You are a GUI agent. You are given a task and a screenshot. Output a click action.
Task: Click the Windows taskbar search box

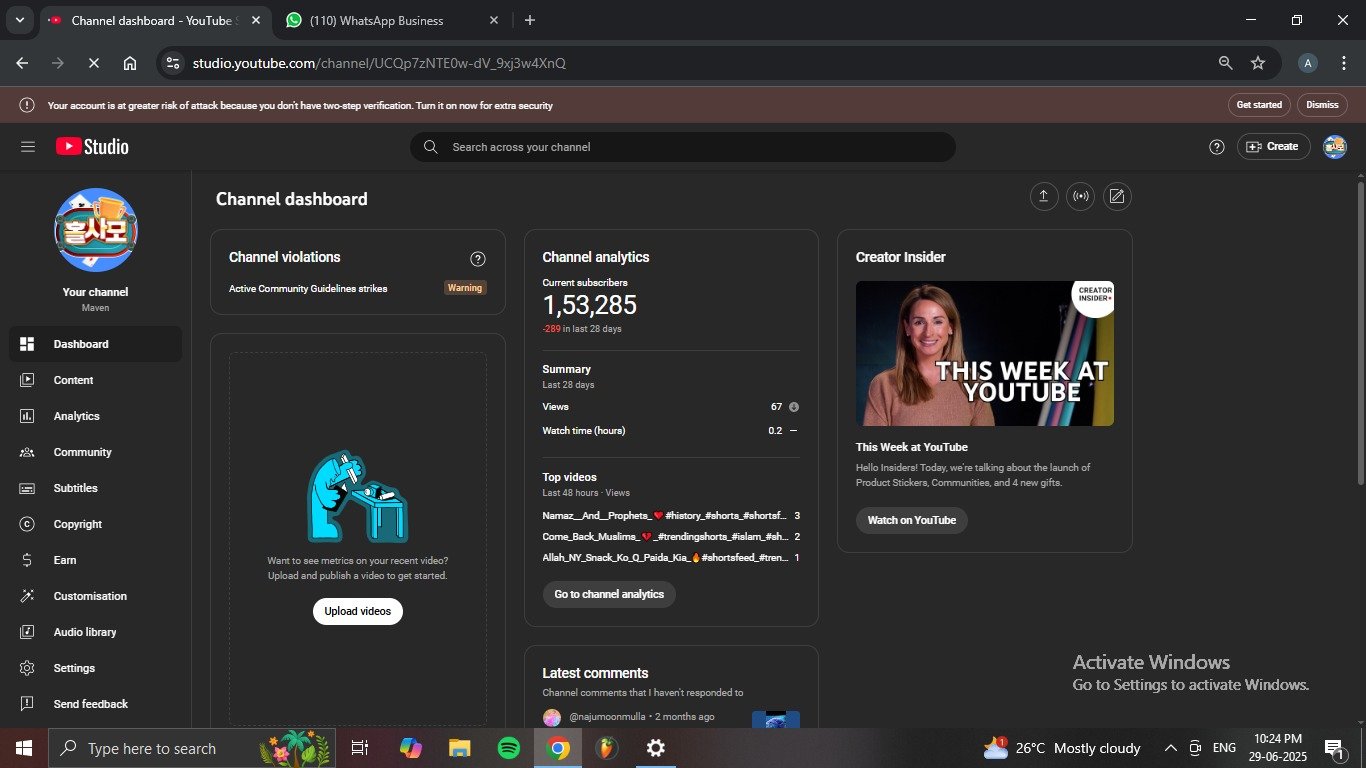(x=193, y=748)
